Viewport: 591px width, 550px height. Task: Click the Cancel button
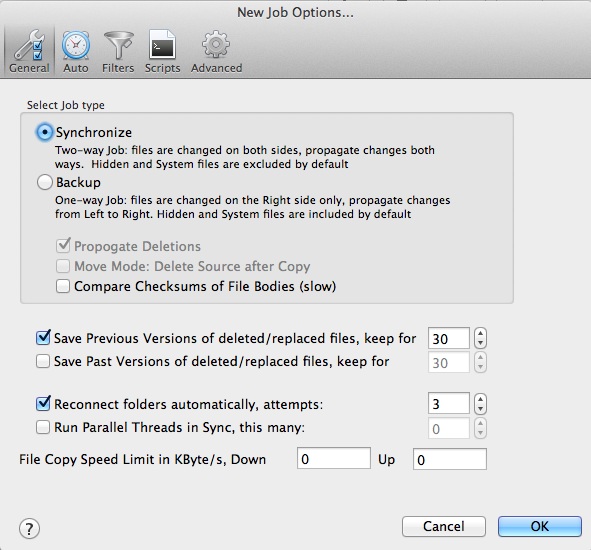tap(444, 526)
